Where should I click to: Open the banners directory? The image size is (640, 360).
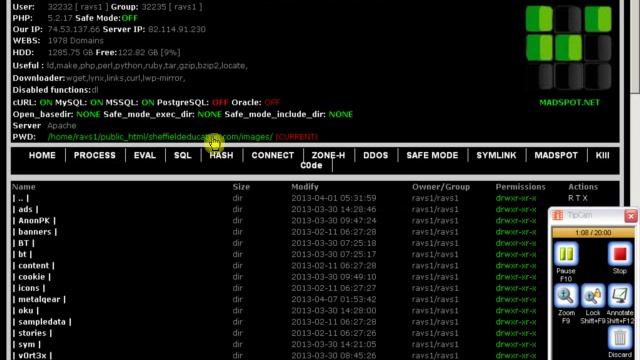(x=35, y=232)
